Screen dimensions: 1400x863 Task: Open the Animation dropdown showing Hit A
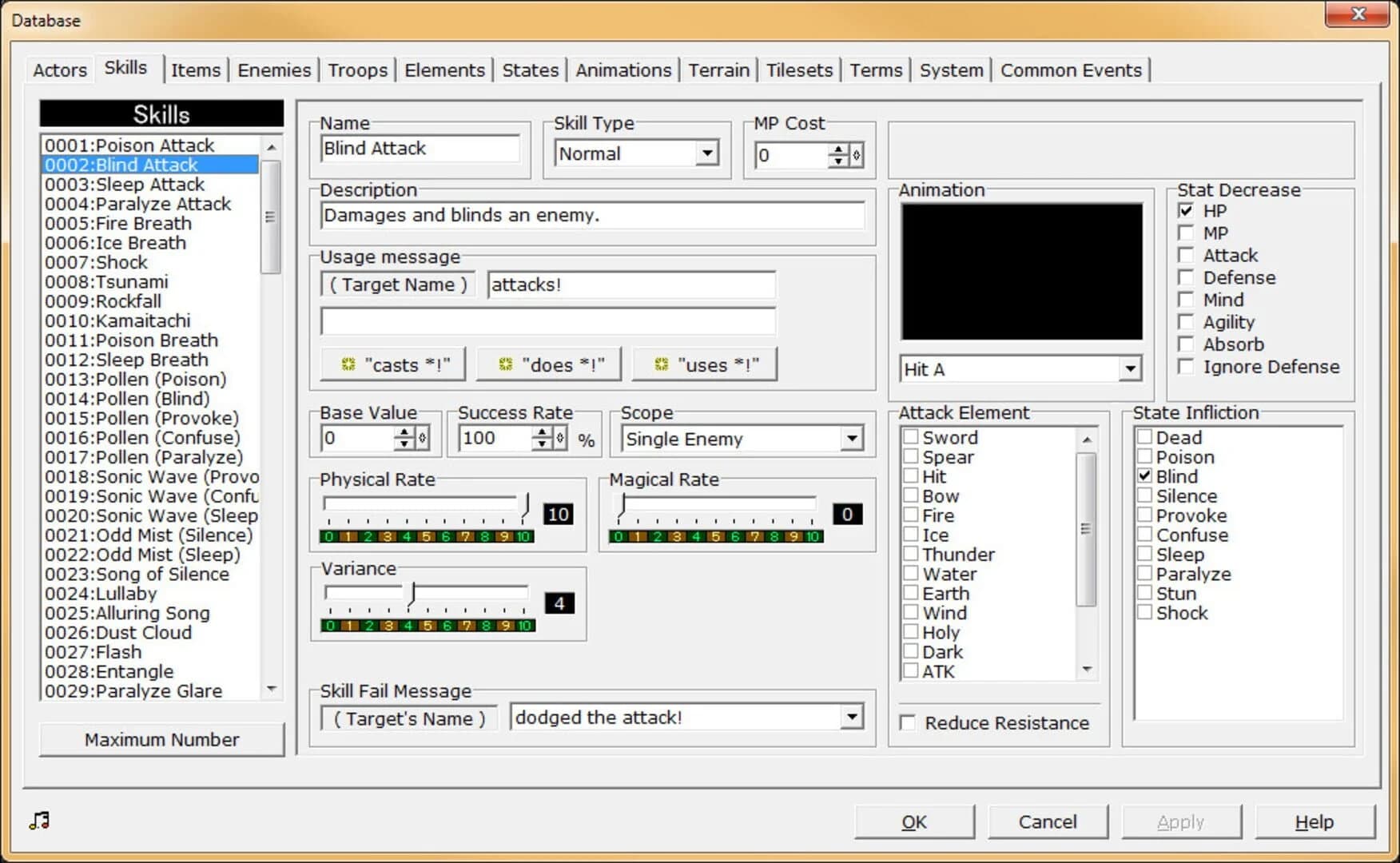pos(1131,369)
